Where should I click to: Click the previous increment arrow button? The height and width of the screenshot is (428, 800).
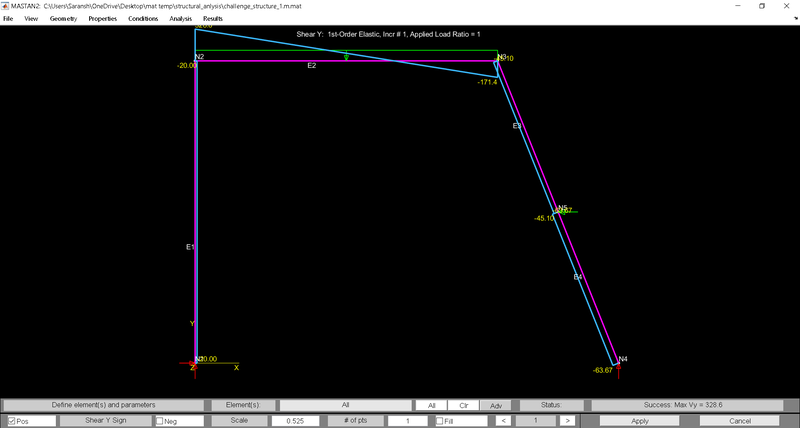[505, 421]
